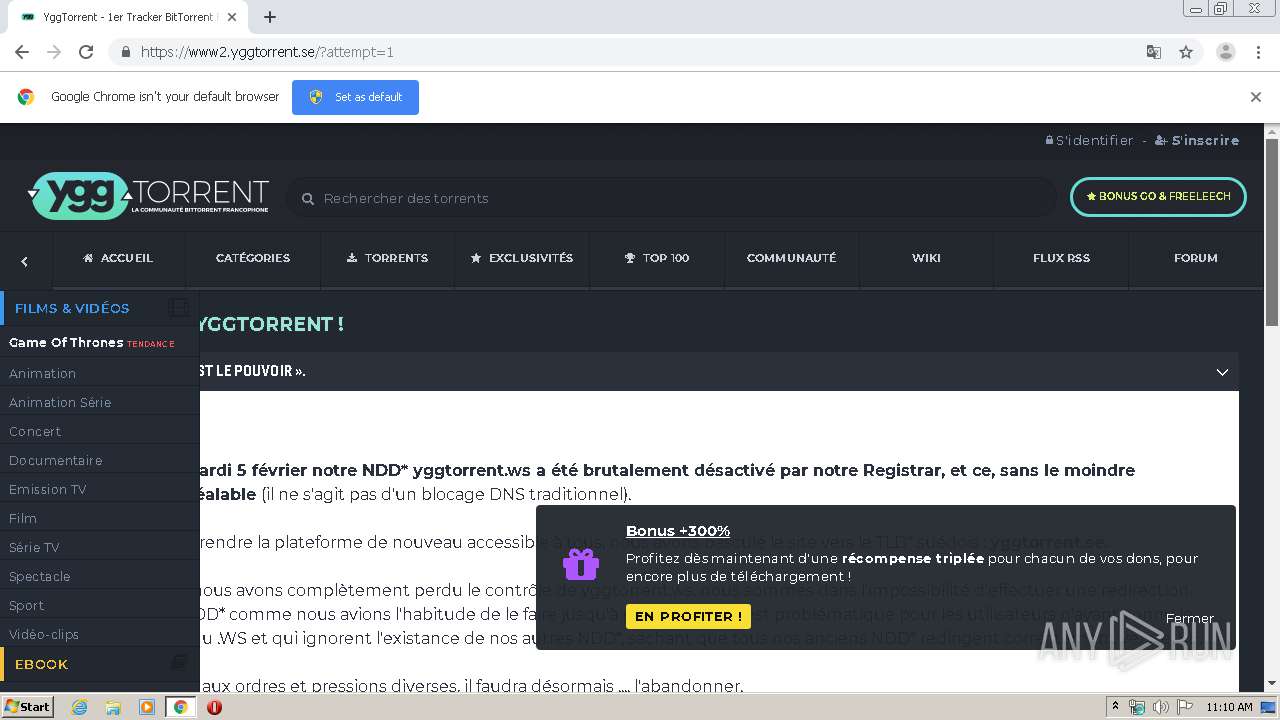The image size is (1280, 720).
Task: Open the Accueil menu item
Action: coord(118,258)
